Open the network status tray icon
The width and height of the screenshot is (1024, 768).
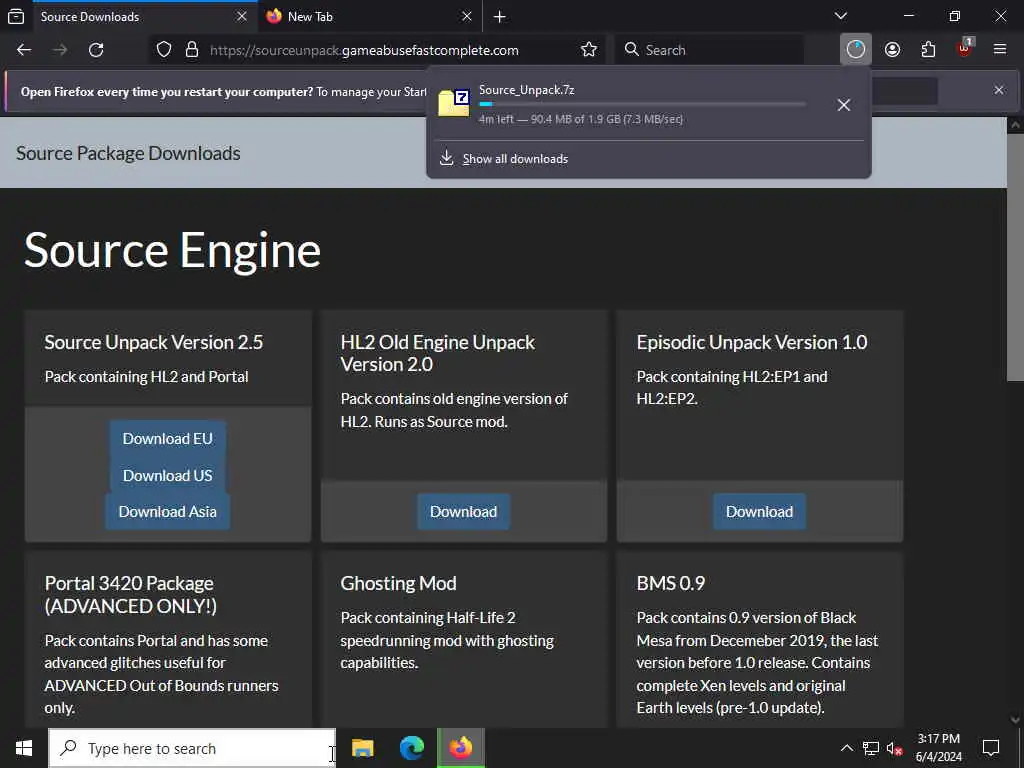pos(871,748)
